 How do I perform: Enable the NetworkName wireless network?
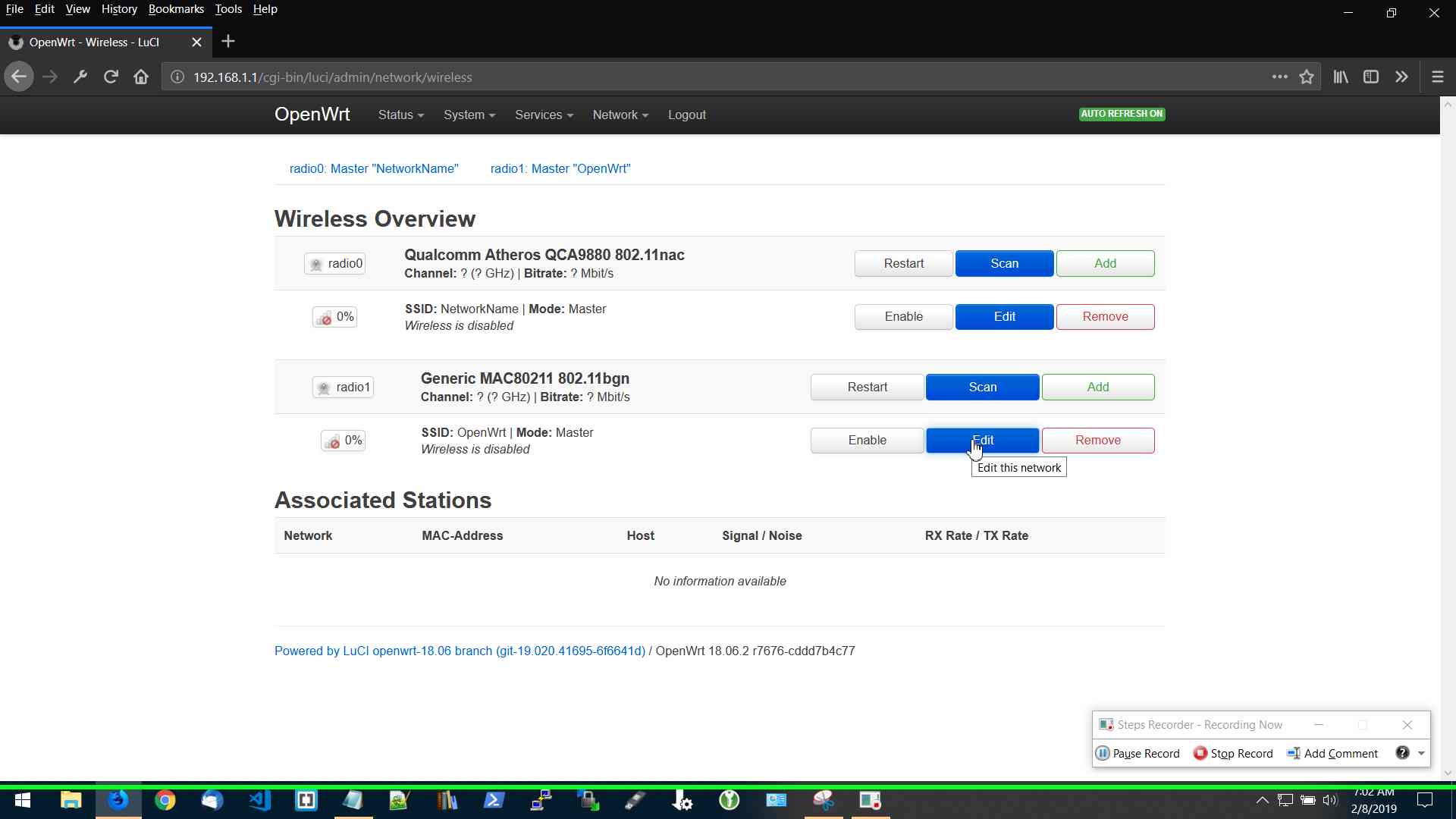pos(903,317)
